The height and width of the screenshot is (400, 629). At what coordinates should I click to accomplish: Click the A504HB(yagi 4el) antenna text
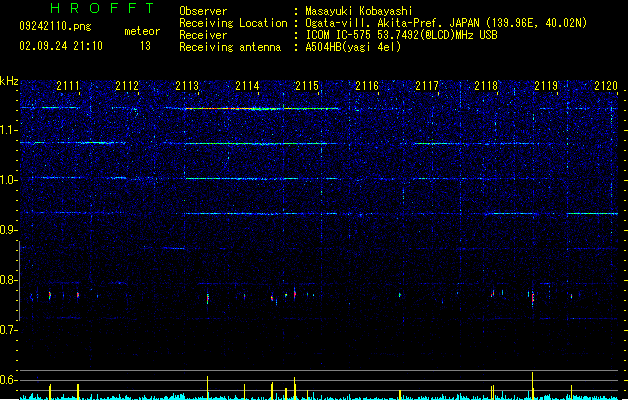353,47
